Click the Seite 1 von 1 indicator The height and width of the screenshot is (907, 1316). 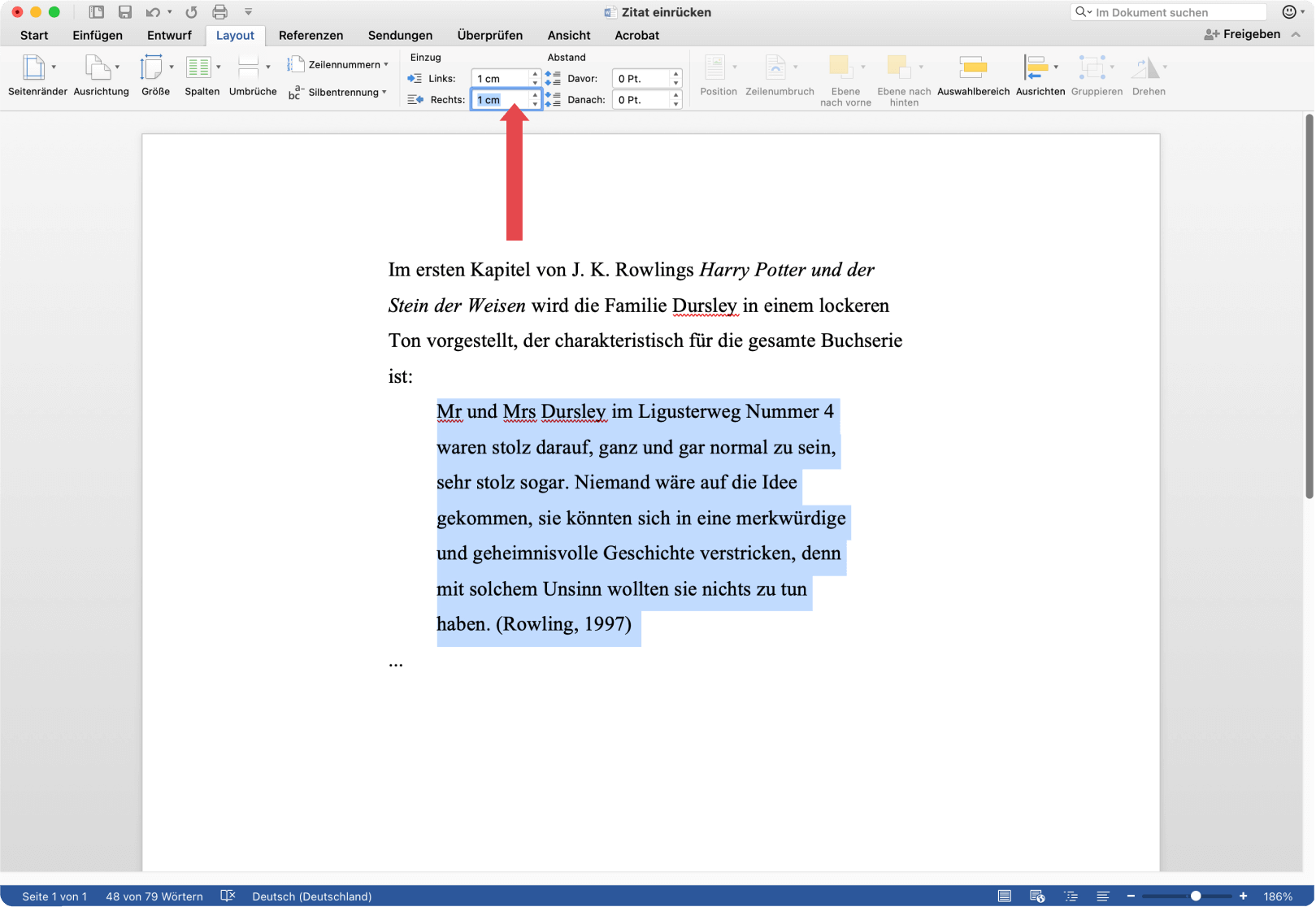[x=54, y=896]
